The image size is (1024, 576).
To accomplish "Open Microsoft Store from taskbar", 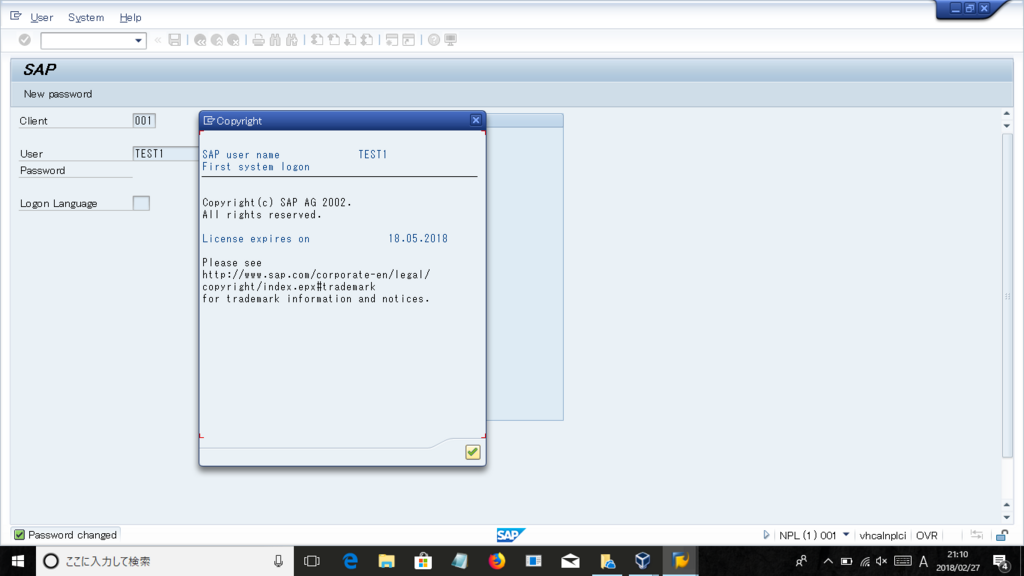I will pyautogui.click(x=423, y=561).
